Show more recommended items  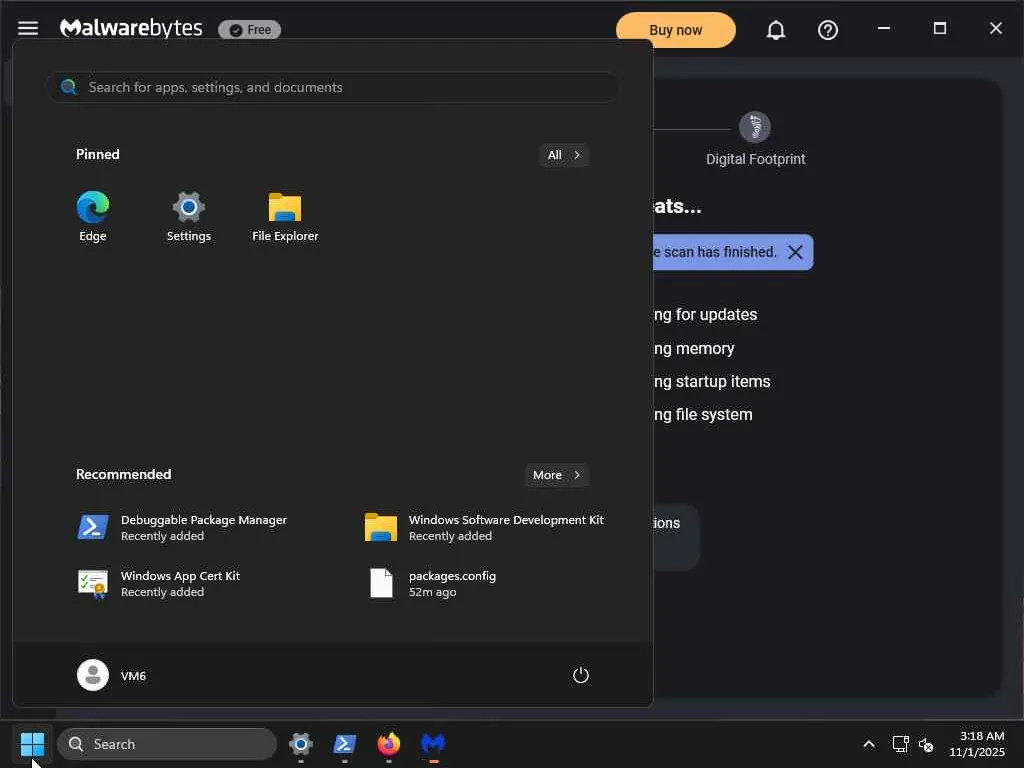[x=556, y=475]
